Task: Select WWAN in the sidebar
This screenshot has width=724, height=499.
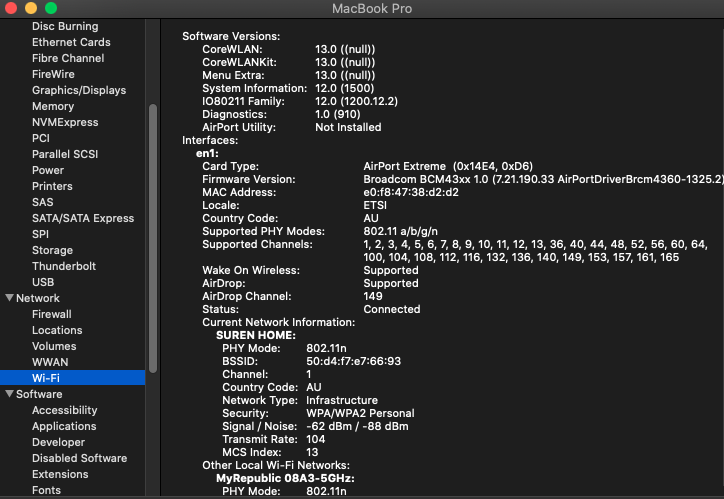Action: (x=50, y=362)
